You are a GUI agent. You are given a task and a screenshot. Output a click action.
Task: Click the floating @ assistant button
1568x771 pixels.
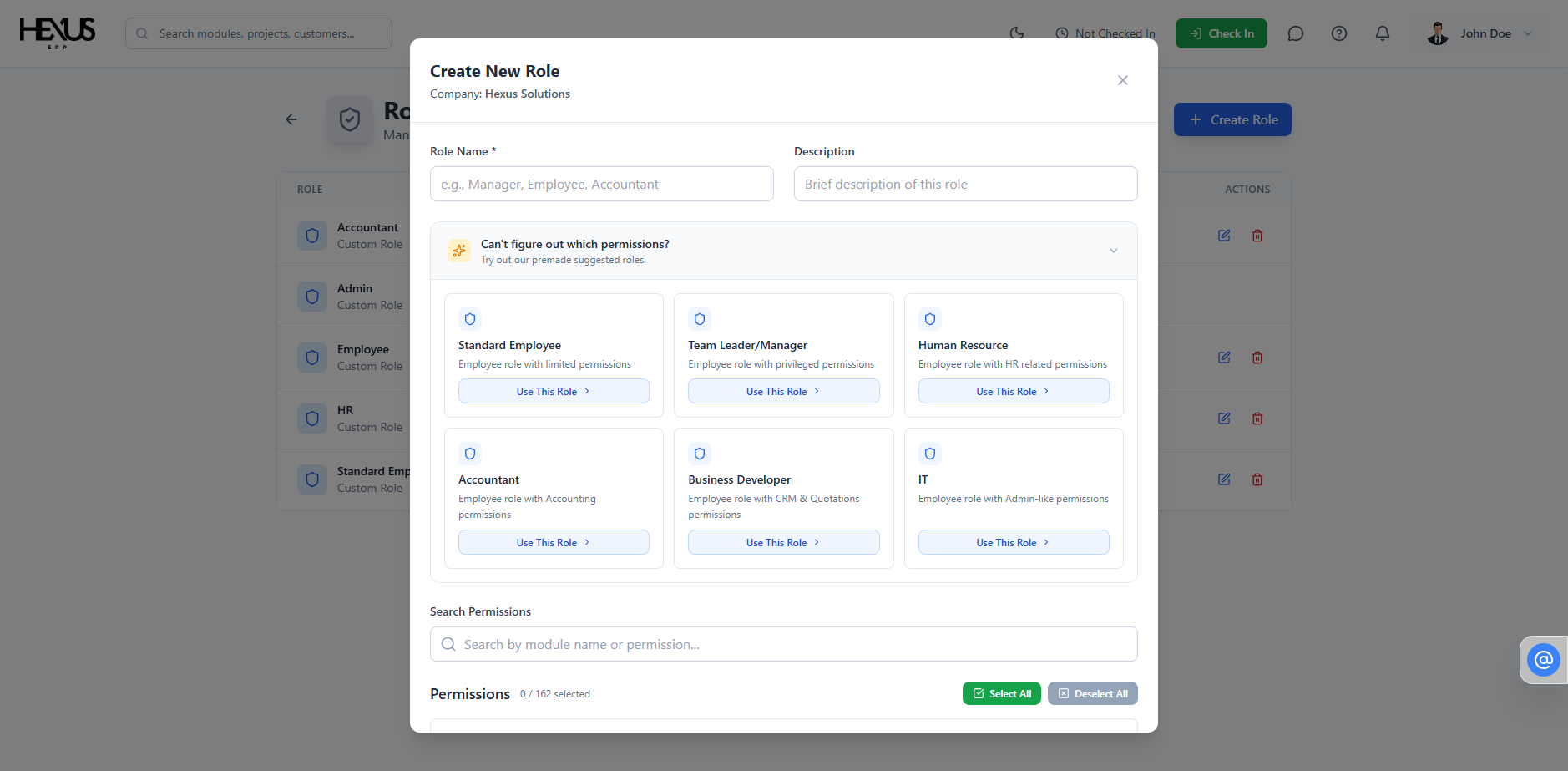point(1544,660)
